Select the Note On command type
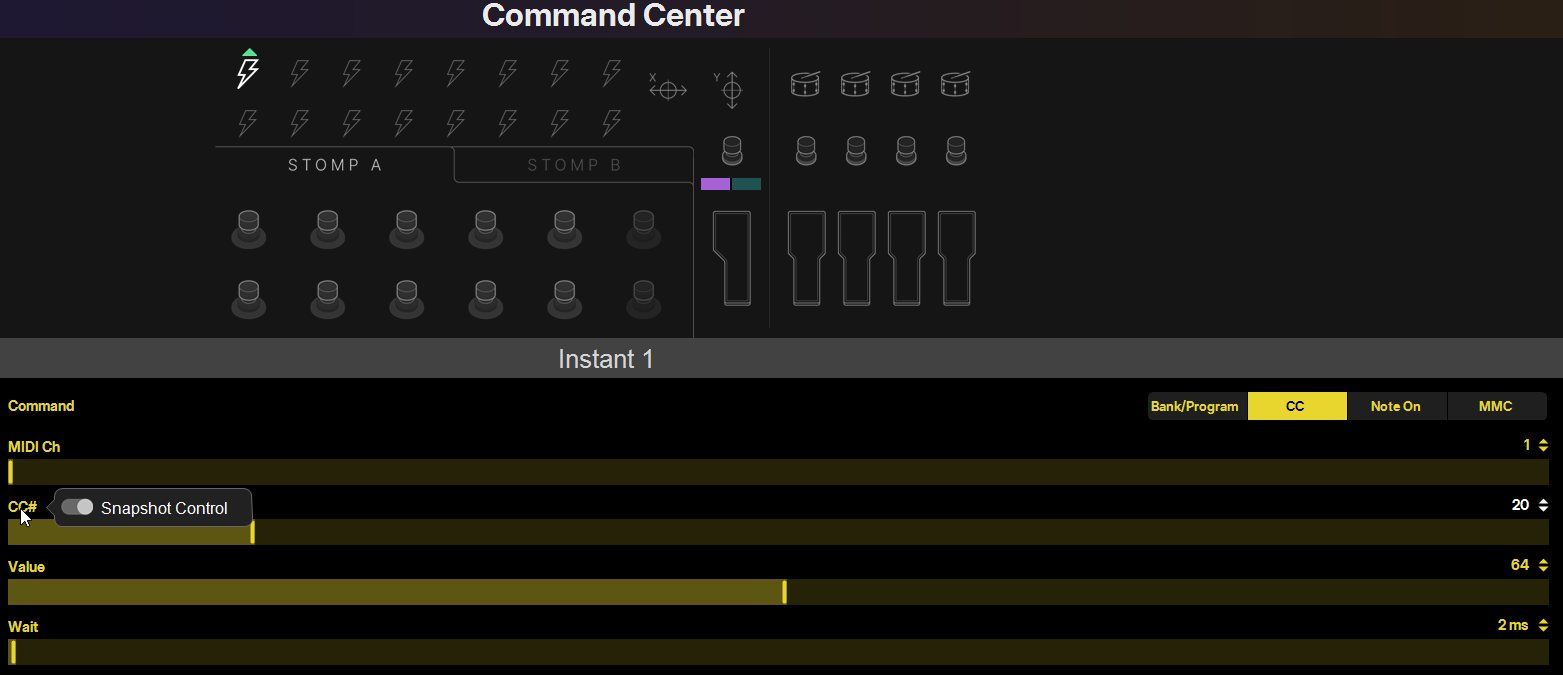 1395,406
